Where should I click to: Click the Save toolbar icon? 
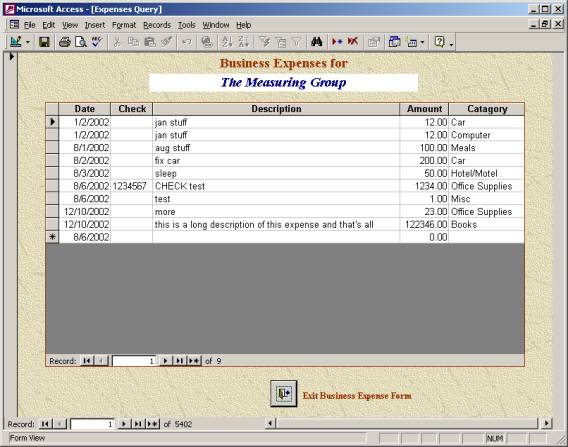44,42
